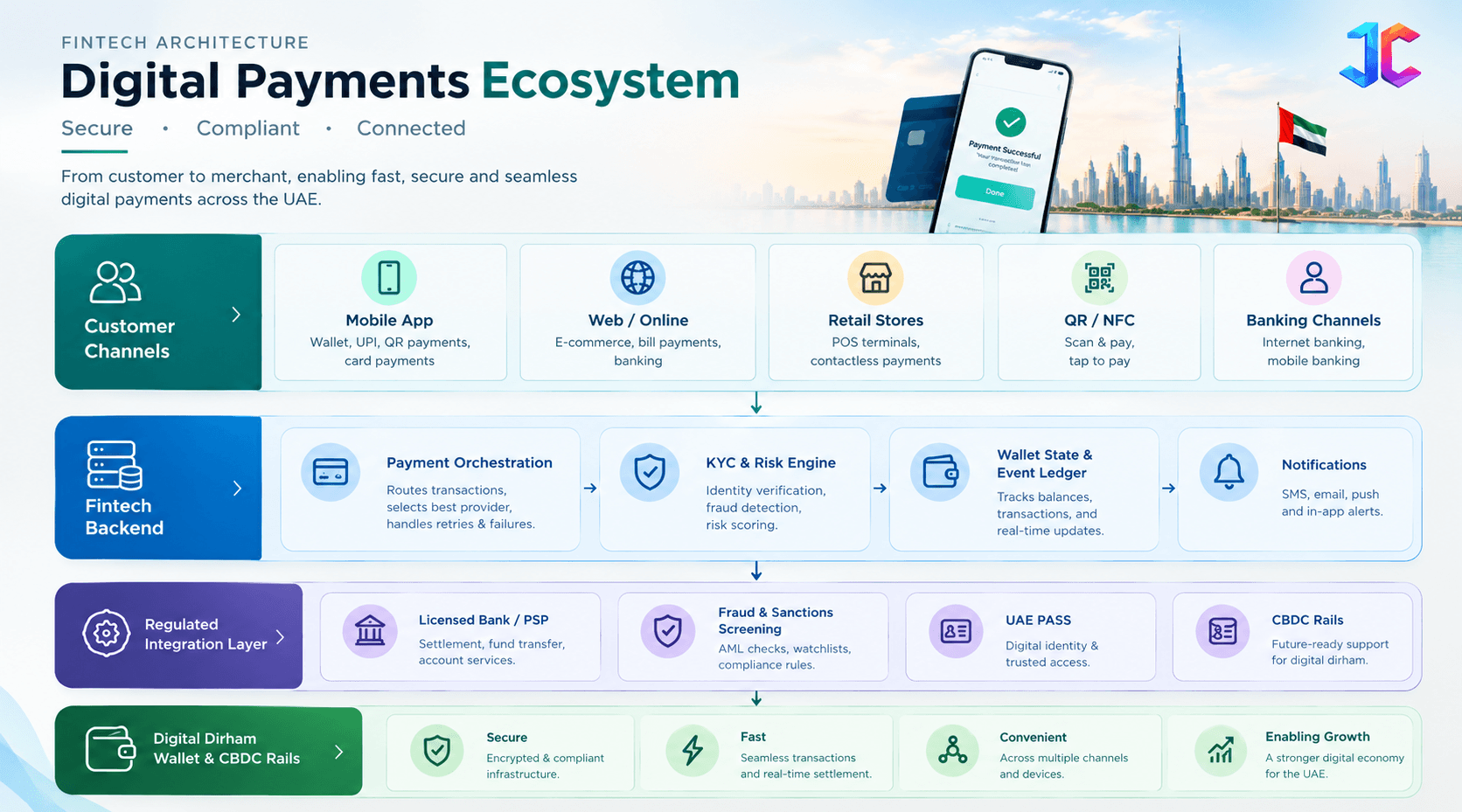Screen dimensions: 1462x812
Task: Select the Enabling Growth chart icon
Action: point(1221,751)
